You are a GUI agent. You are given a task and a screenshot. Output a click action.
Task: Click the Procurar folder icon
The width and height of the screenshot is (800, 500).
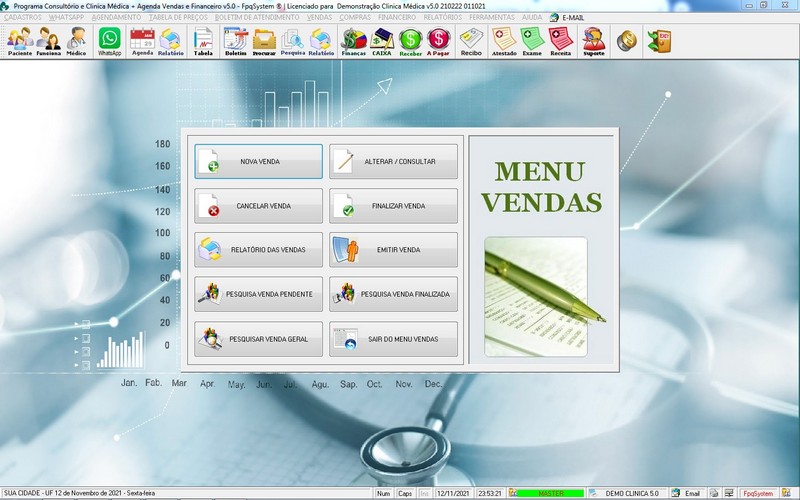(264, 41)
